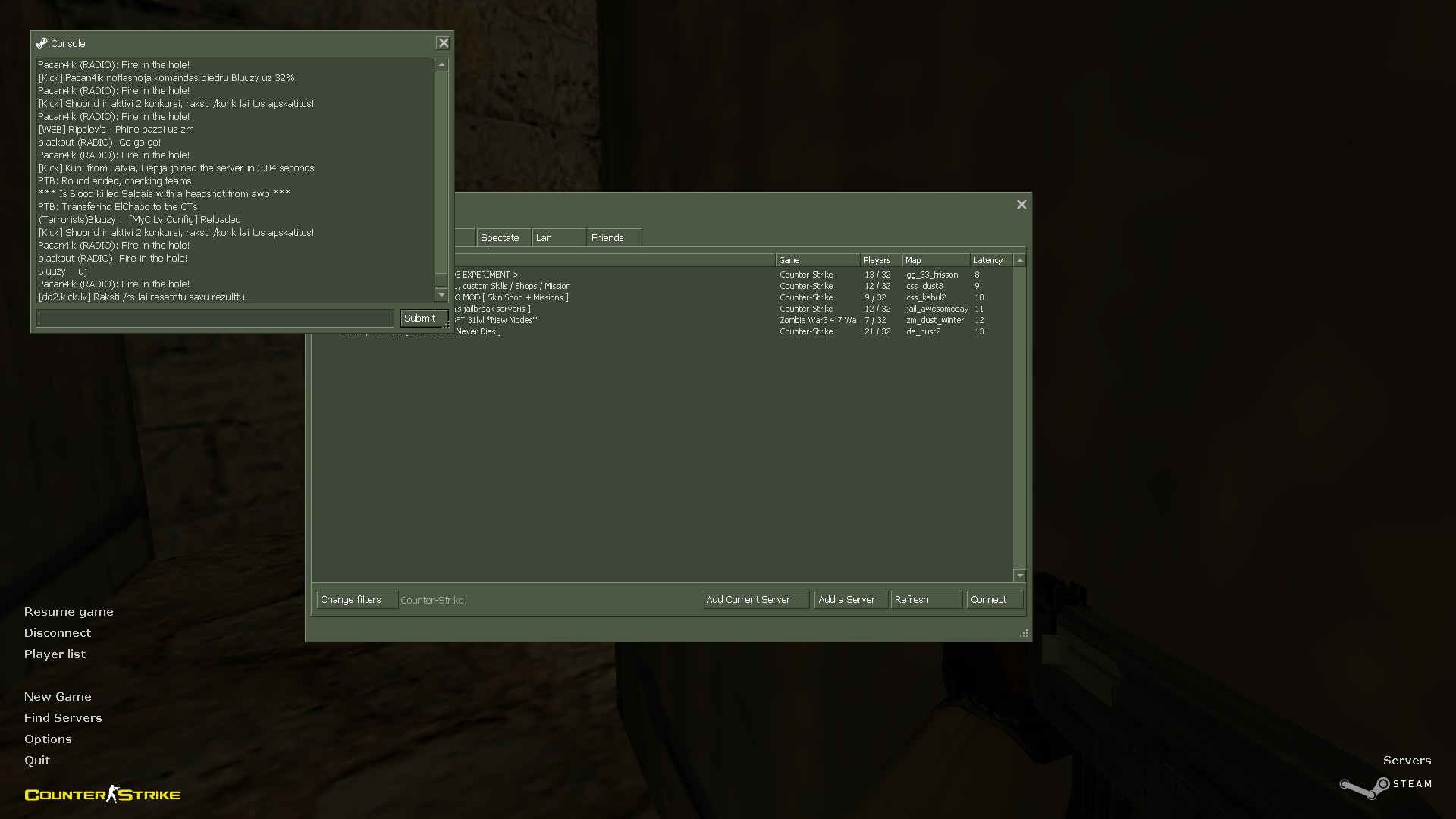Open the Player list
This screenshot has height=819, width=1456.
click(x=55, y=654)
